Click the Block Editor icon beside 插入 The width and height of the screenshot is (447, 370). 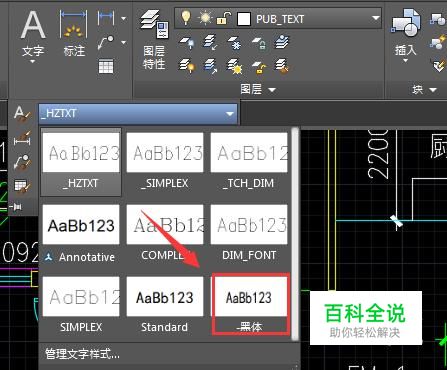pyautogui.click(x=438, y=43)
